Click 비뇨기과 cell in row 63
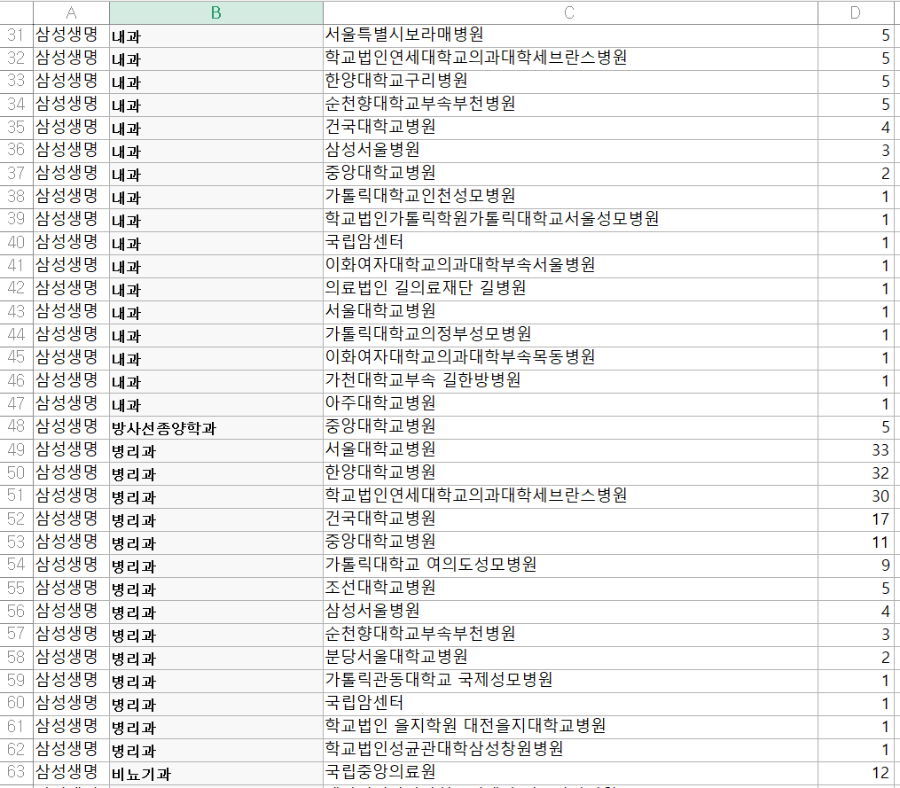The image size is (900, 788). (216, 773)
